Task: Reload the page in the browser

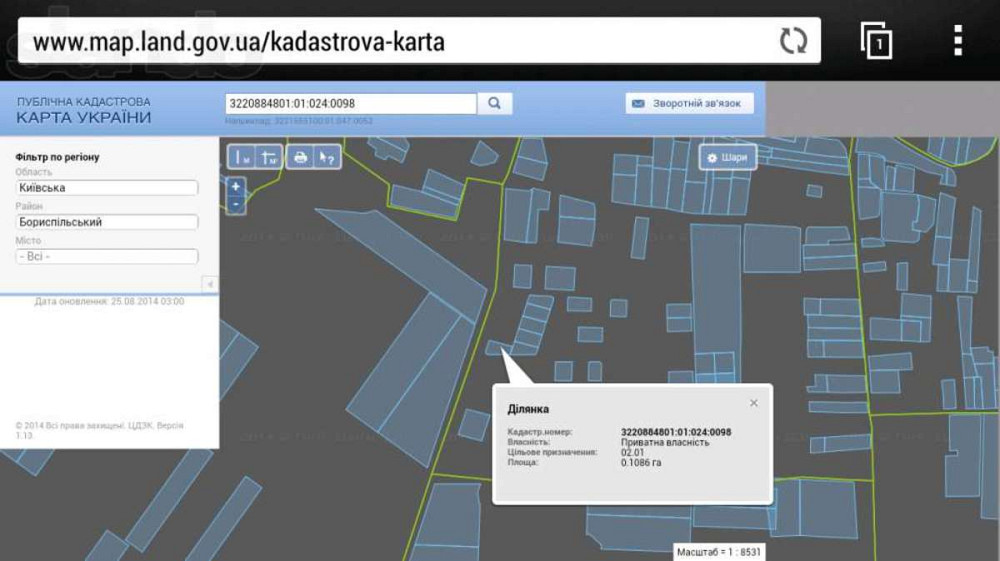Action: [x=793, y=42]
